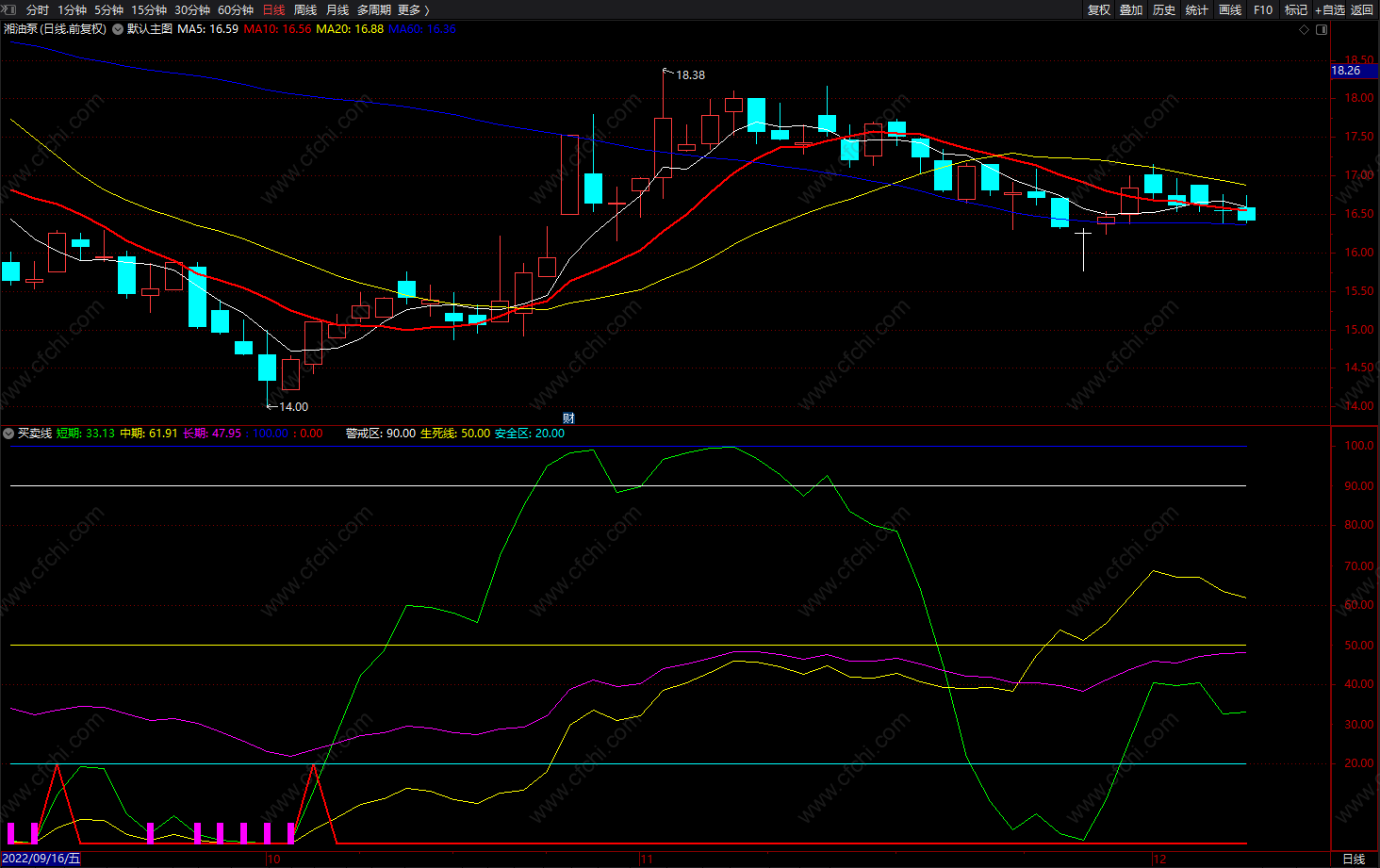Click the 复权 button
1380x868 pixels.
1099,9
